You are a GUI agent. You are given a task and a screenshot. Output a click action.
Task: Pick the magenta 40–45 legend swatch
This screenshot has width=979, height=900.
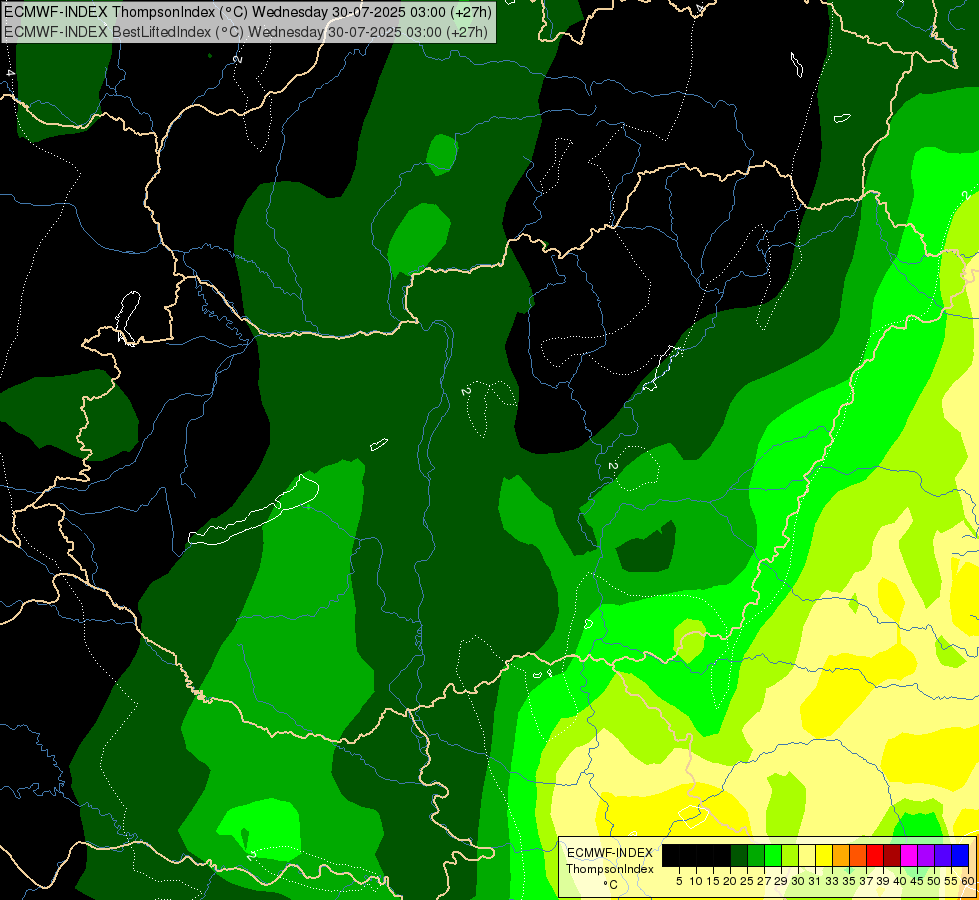coord(908,855)
